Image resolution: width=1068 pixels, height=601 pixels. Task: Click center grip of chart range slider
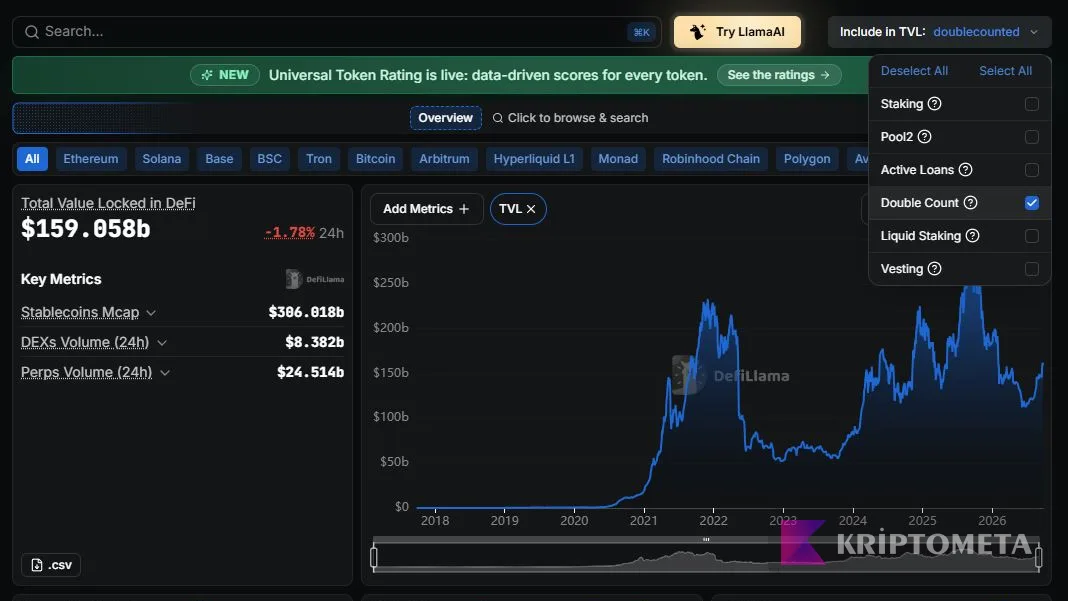click(706, 540)
